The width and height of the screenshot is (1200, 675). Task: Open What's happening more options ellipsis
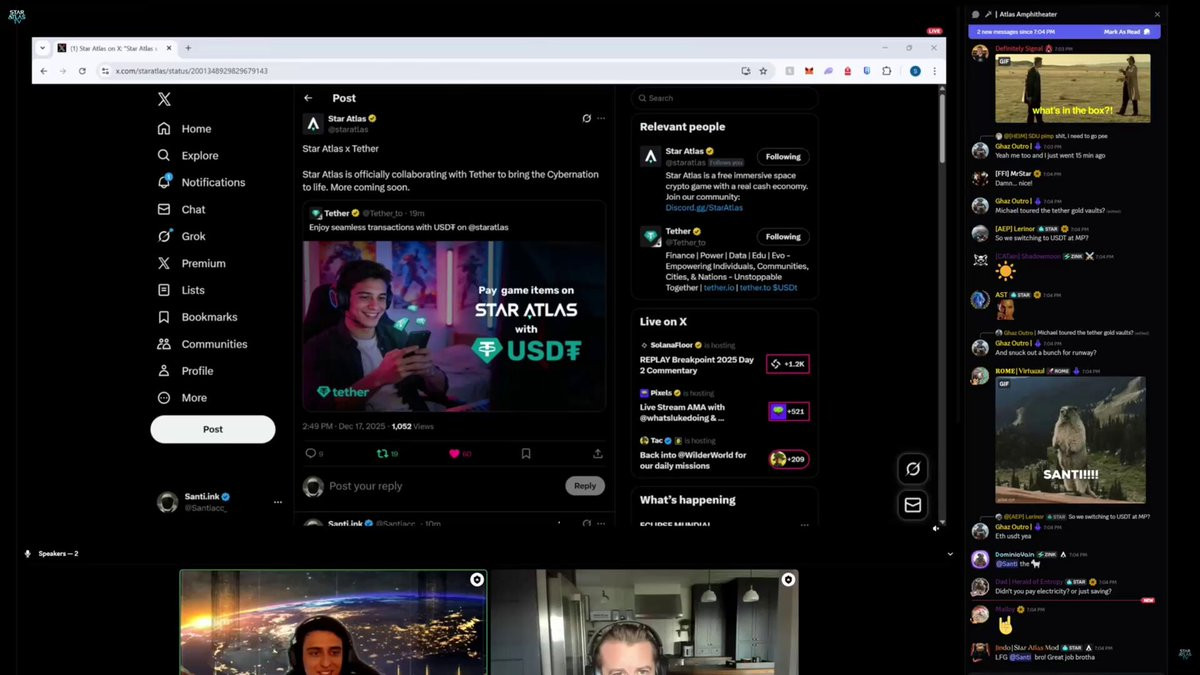[x=804, y=523]
